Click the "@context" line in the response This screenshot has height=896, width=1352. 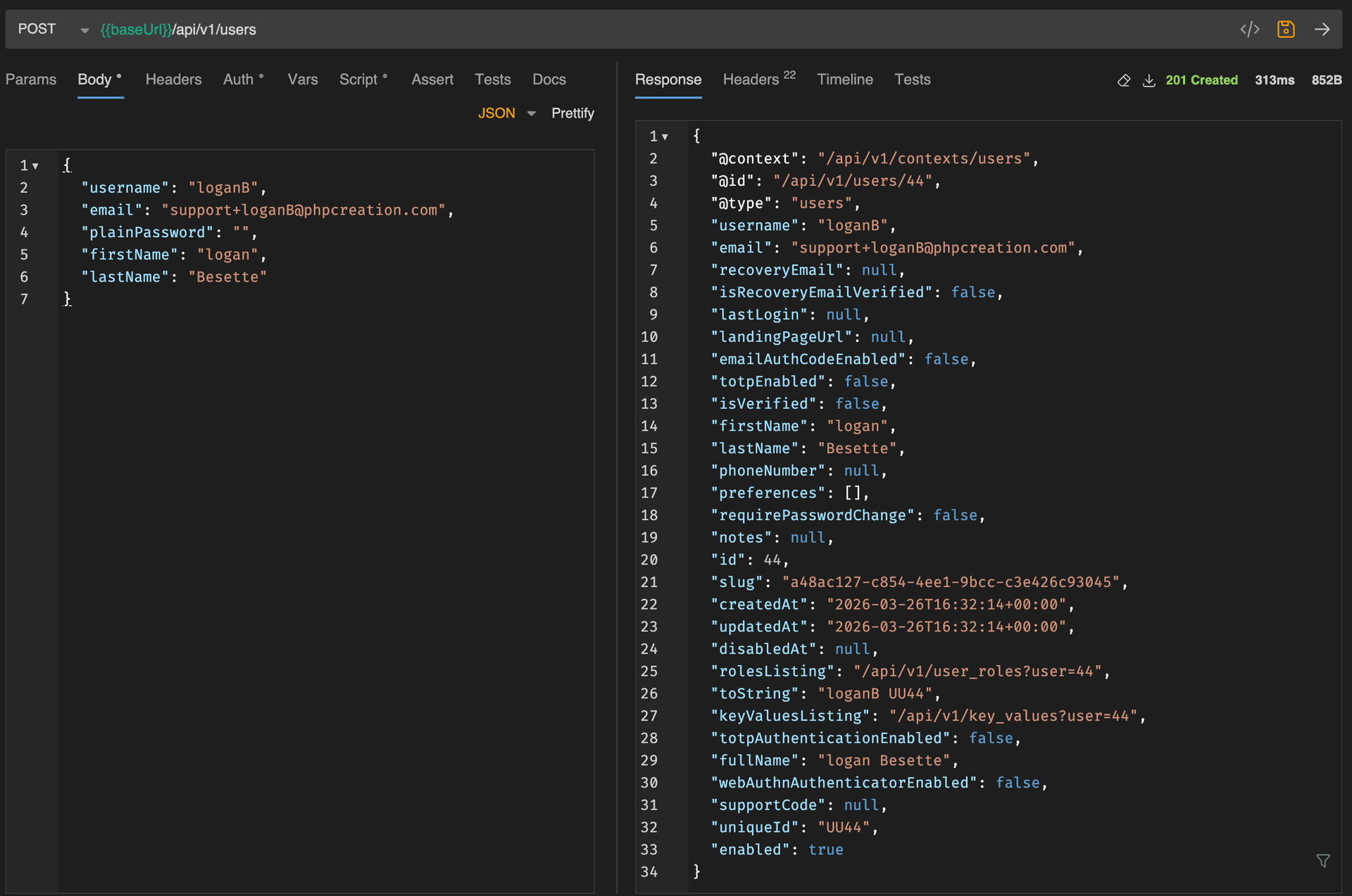(875, 159)
